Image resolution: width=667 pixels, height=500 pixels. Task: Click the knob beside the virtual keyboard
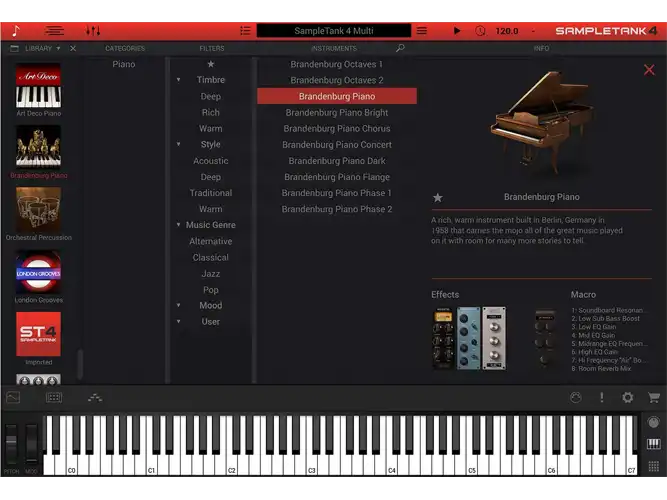pyautogui.click(x=653, y=422)
